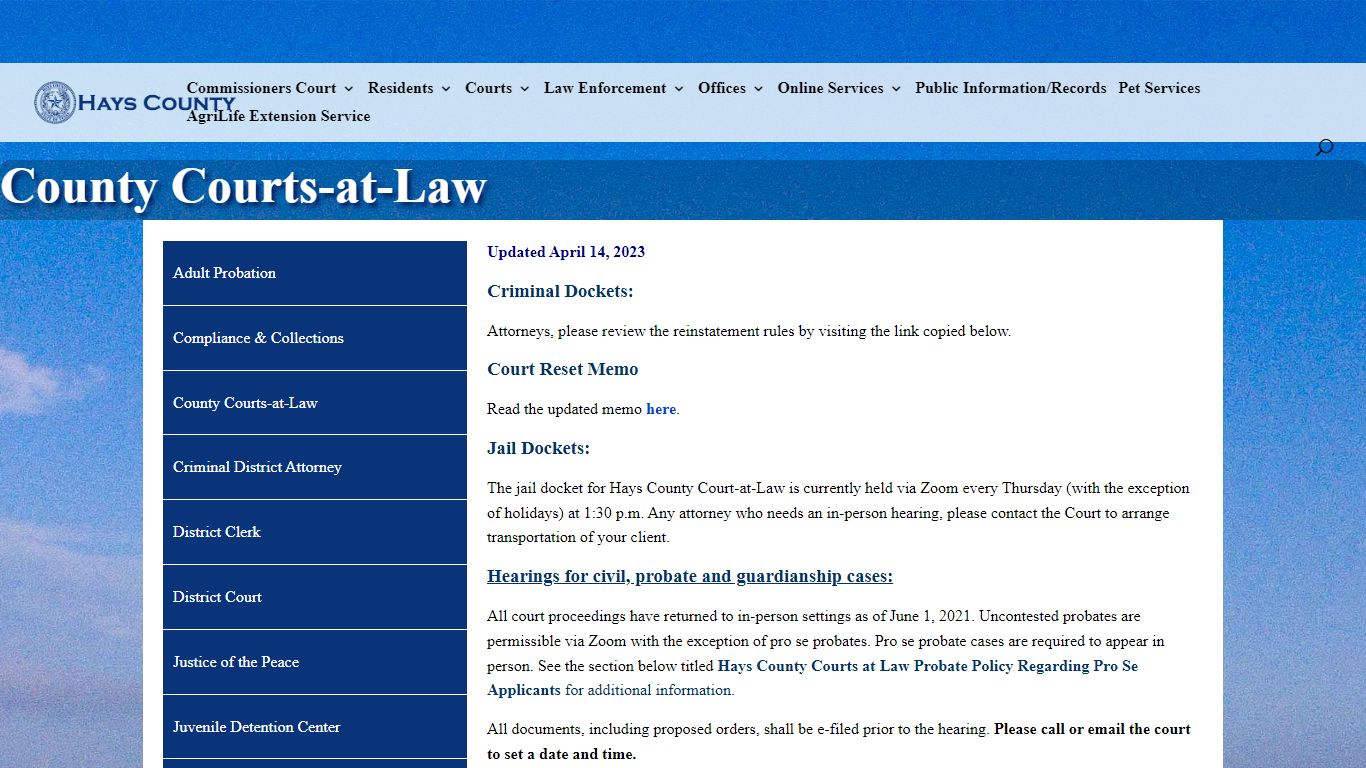Expand Online Services menu chevron
The image size is (1366, 768).
coord(895,89)
